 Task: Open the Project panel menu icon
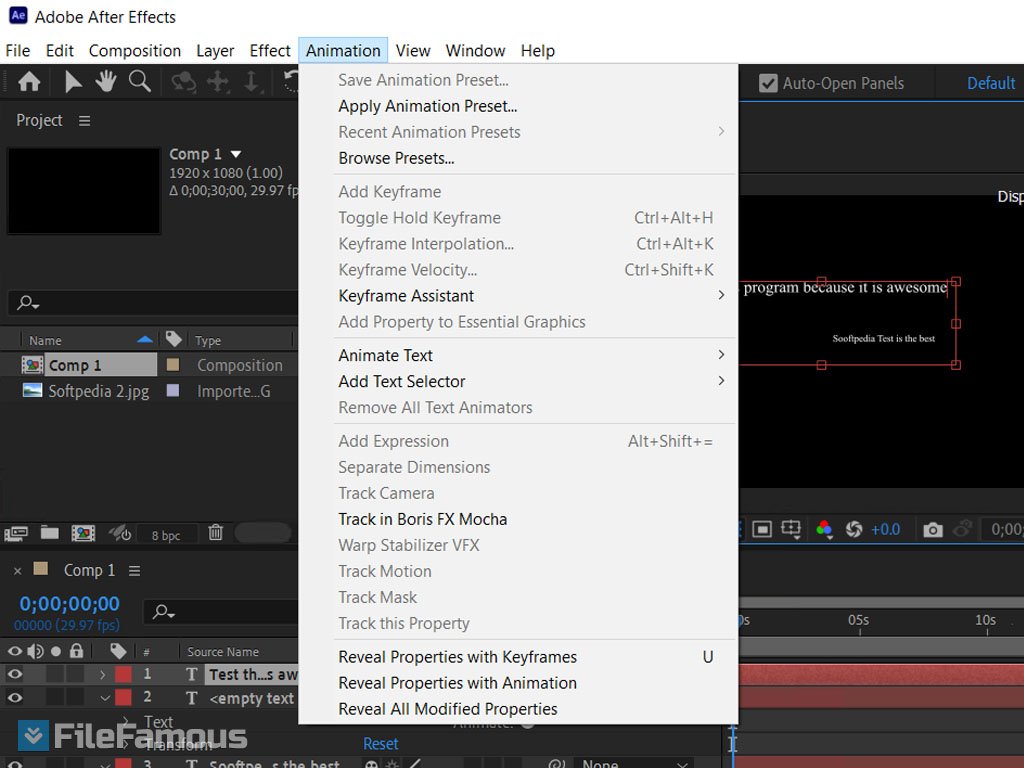(x=84, y=121)
